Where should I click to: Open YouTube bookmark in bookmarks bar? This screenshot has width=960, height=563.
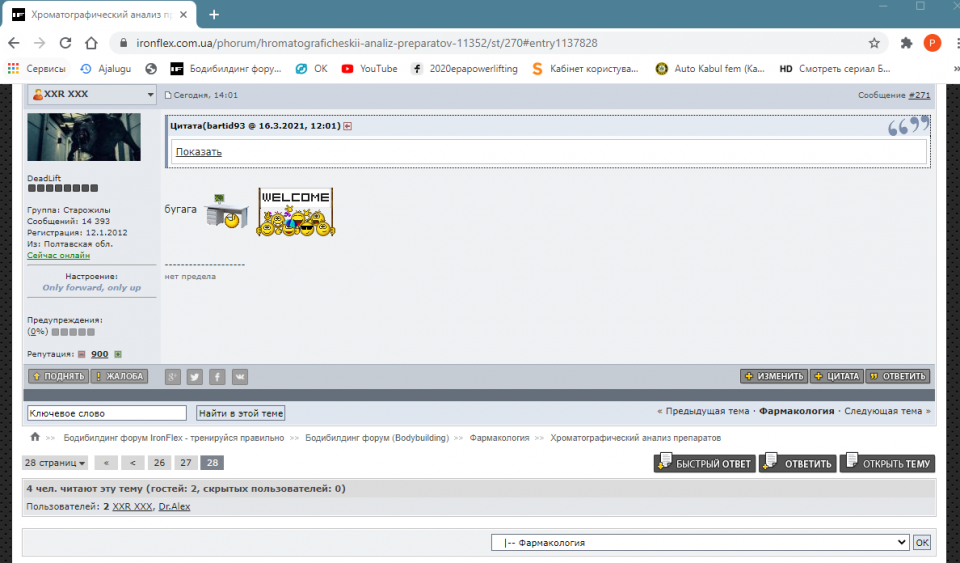[x=369, y=69]
